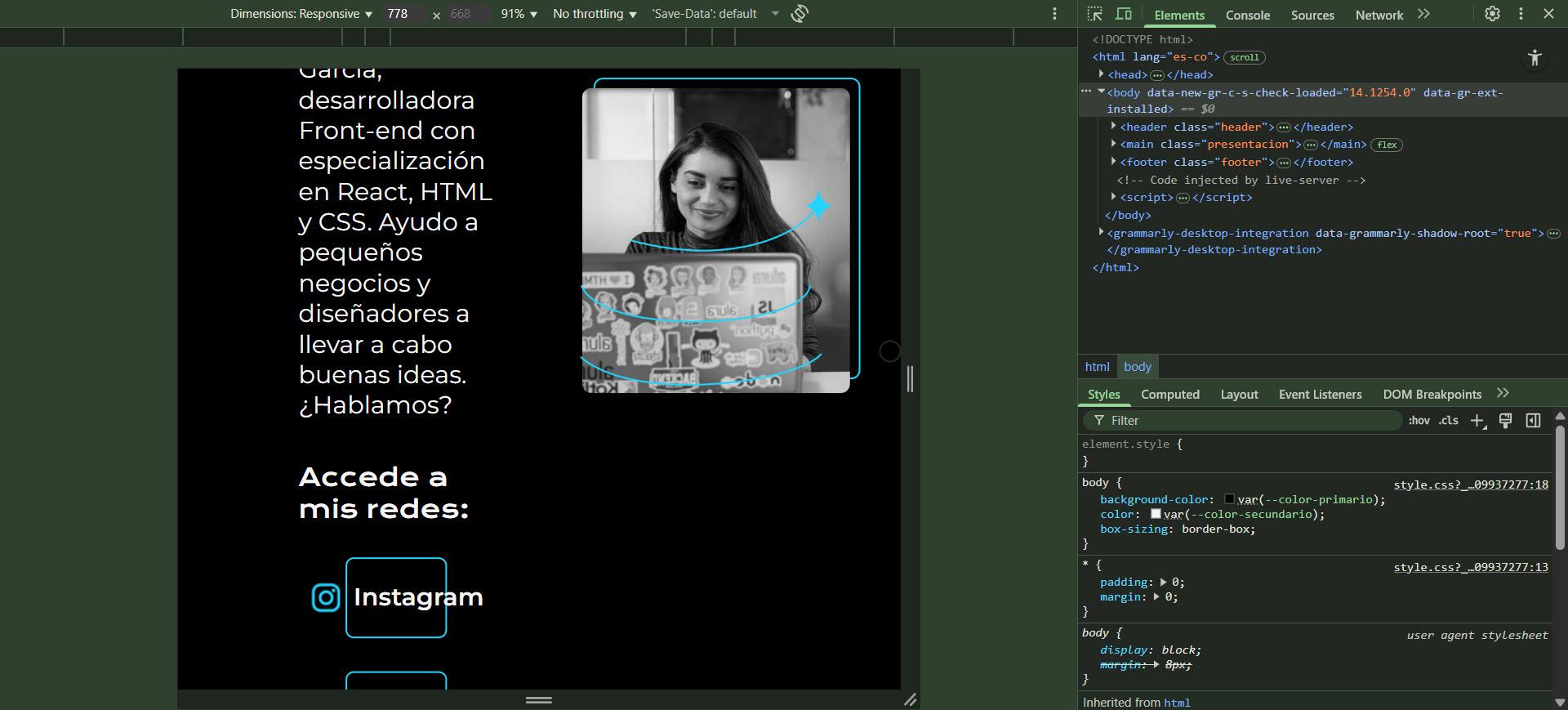Open the No throttling dropdown
The width and height of the screenshot is (1568, 710).
coord(595,14)
